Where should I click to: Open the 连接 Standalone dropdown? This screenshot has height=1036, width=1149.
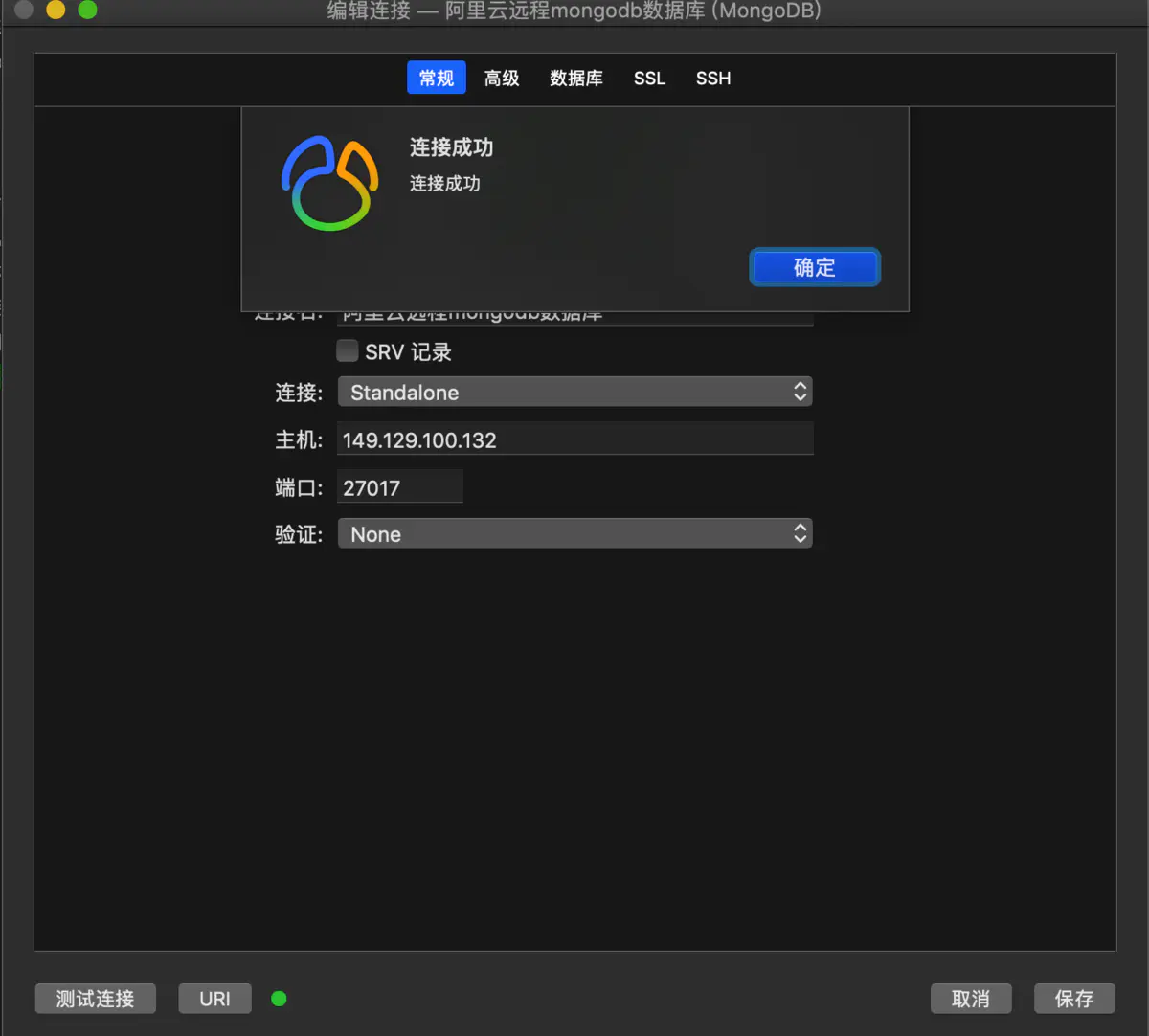(x=574, y=392)
